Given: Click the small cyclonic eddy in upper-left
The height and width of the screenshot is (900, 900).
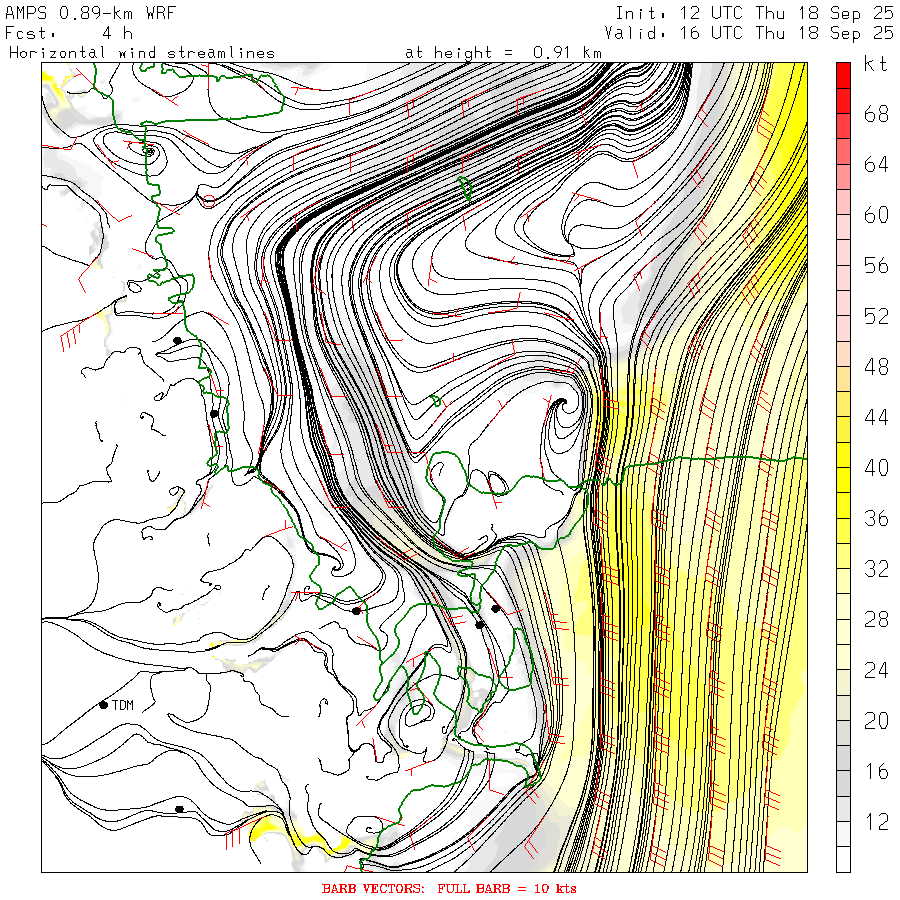Looking at the screenshot, I should point(149,151).
